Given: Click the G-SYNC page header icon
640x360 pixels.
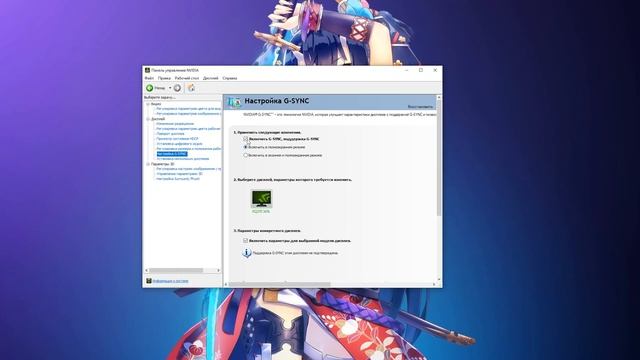Looking at the screenshot, I should click(234, 102).
